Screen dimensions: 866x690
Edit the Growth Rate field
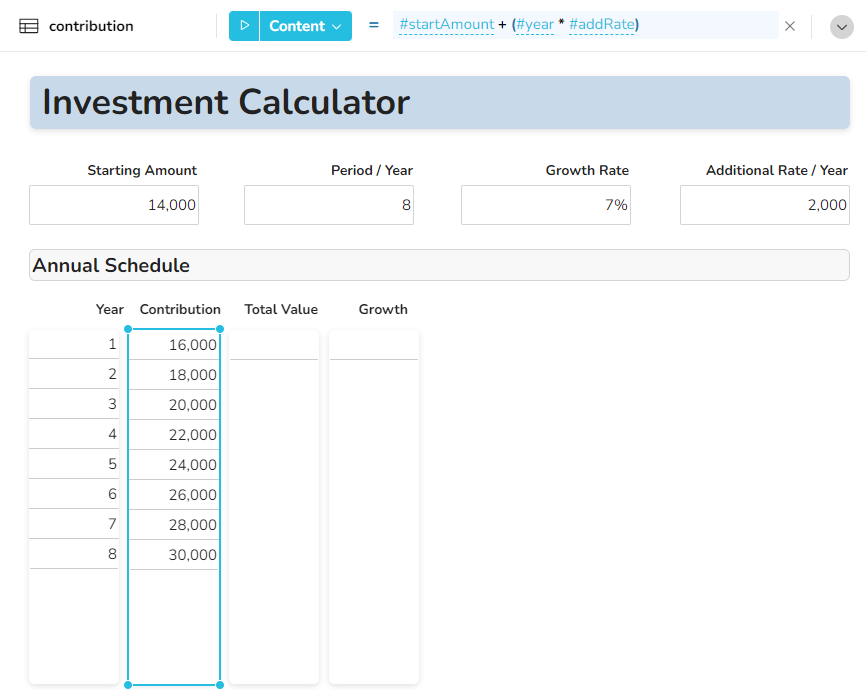(546, 205)
